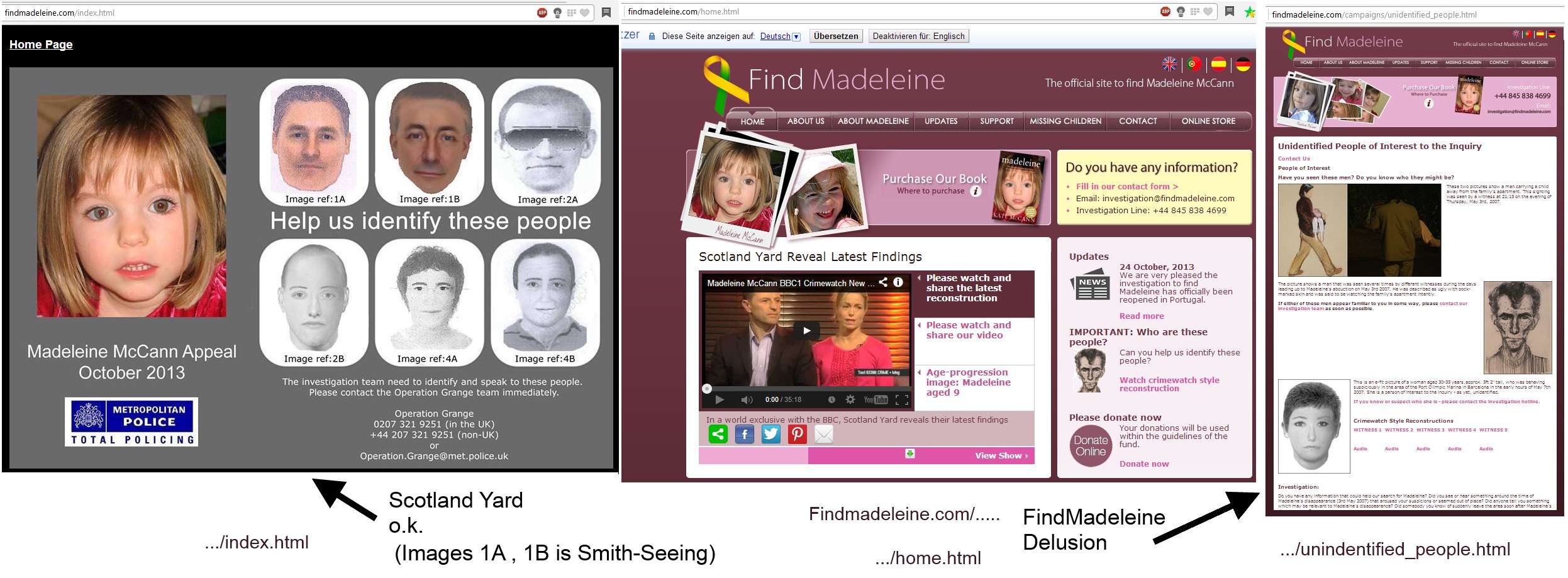Screen dimensions: 1568x578
Task: Toggle the green bookmark star in address bar
Action: tap(1250, 12)
